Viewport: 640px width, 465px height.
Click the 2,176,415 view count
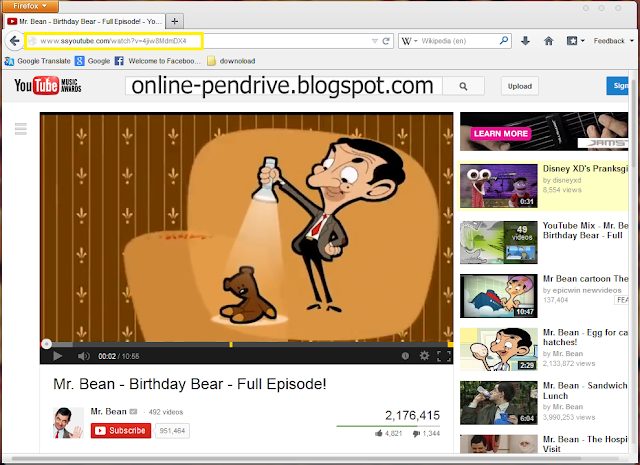click(412, 415)
